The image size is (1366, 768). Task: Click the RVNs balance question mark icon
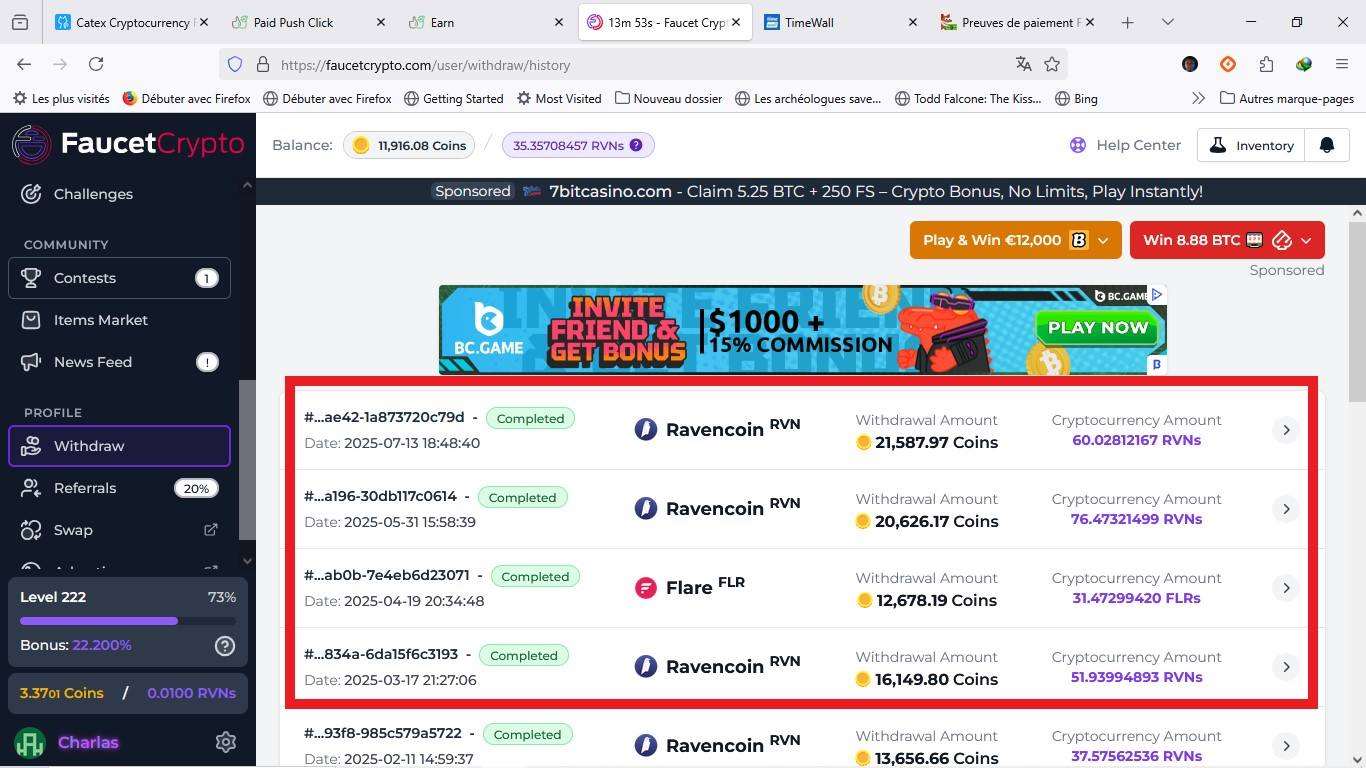pyautogui.click(x=635, y=145)
